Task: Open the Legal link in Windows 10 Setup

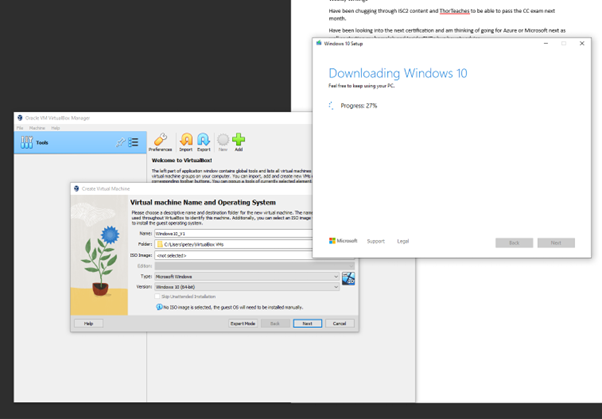Action: coord(403,241)
